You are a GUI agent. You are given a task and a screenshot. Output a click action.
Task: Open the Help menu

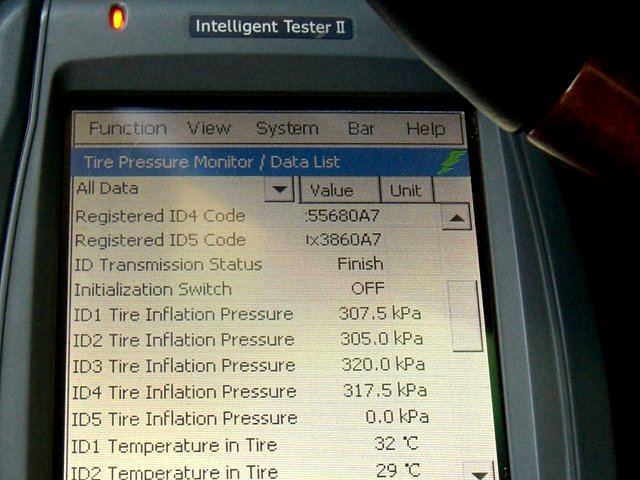pos(425,129)
